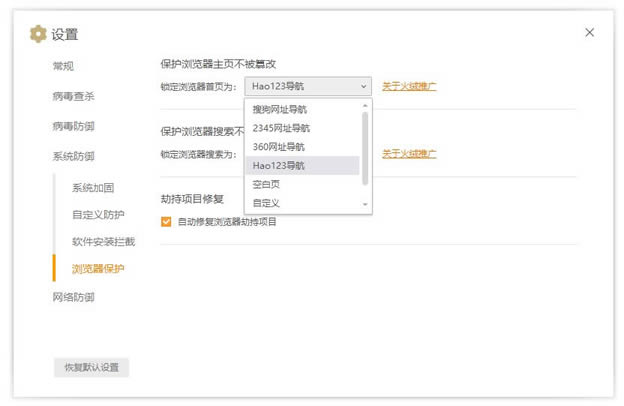Choose 空白页 as the locked homepage
Screen dimensions: 624x406
click(267, 184)
